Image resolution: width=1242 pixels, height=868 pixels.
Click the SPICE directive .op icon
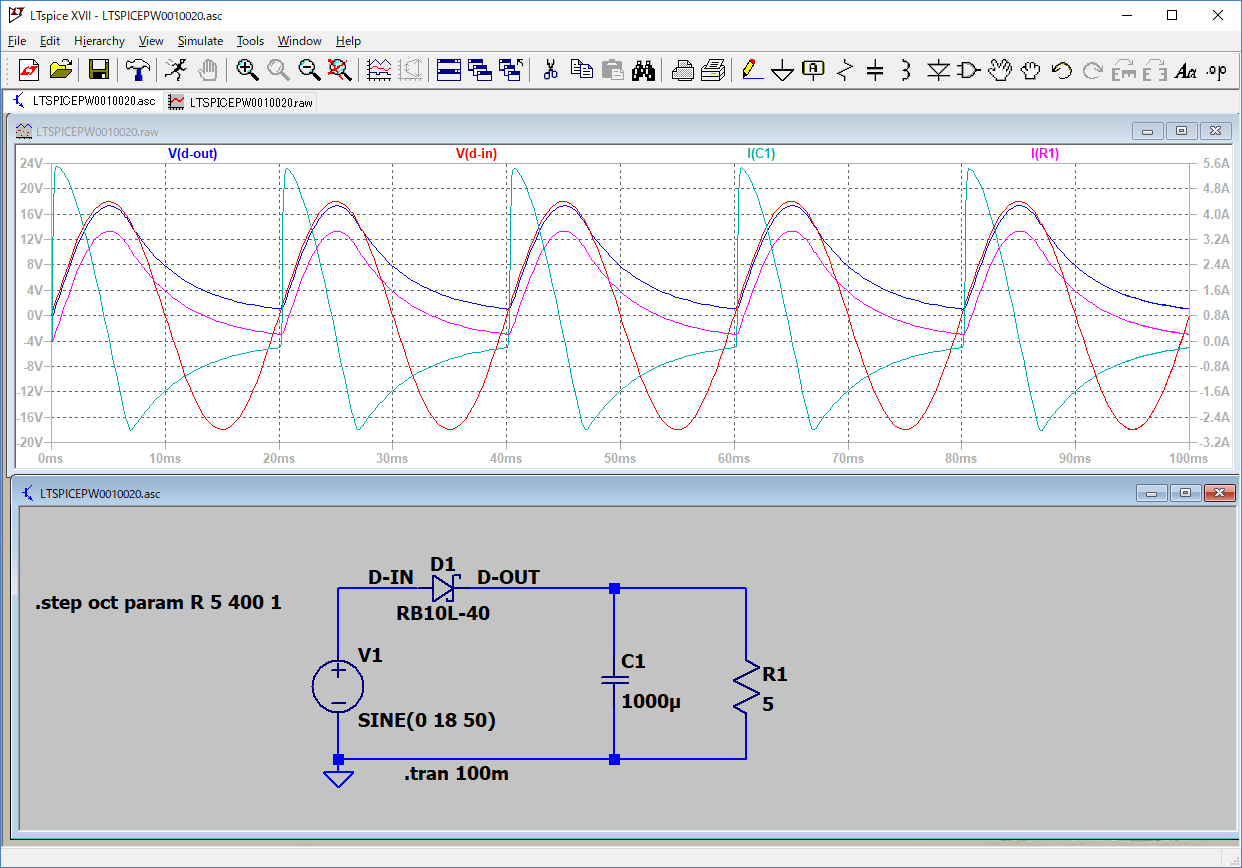tap(1216, 70)
